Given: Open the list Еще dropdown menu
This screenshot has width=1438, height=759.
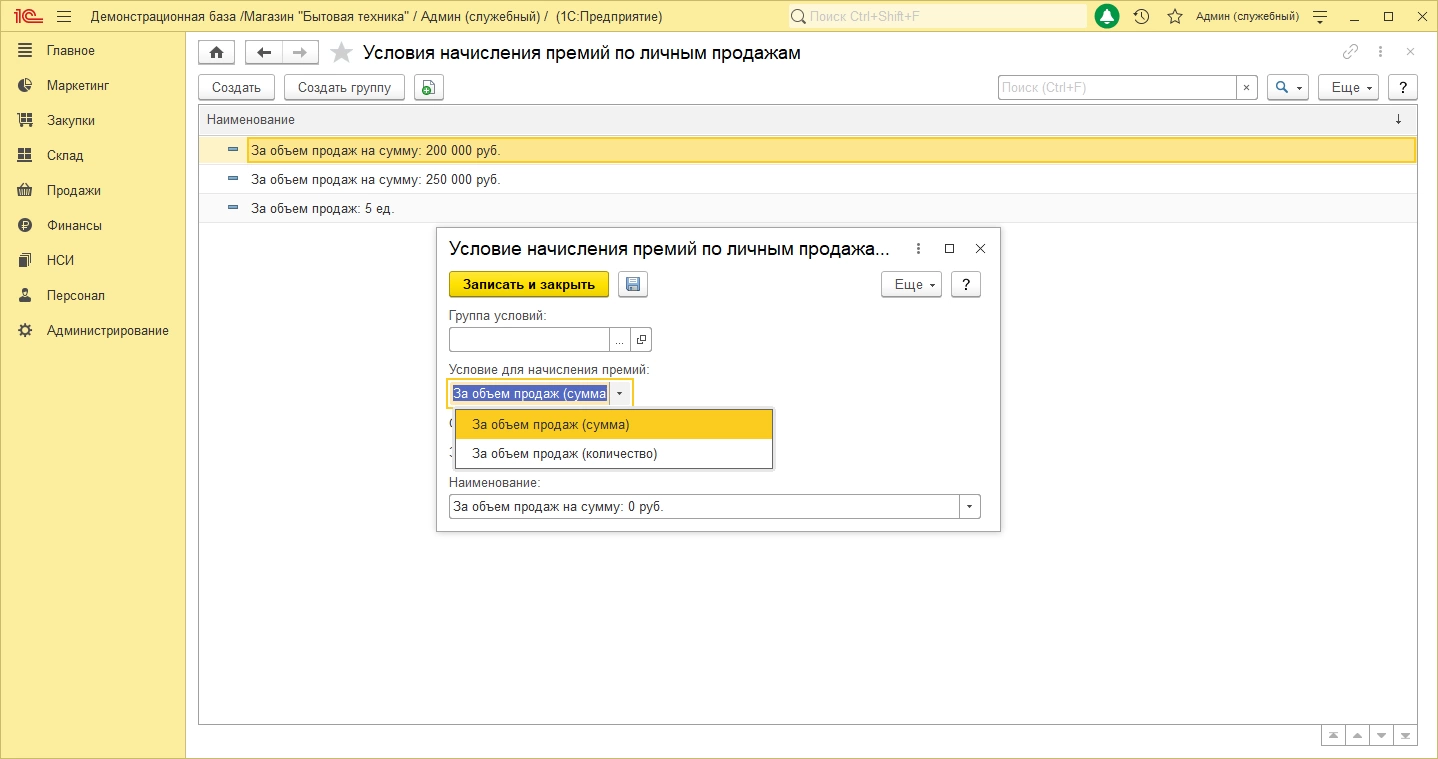Looking at the screenshot, I should 1349,88.
